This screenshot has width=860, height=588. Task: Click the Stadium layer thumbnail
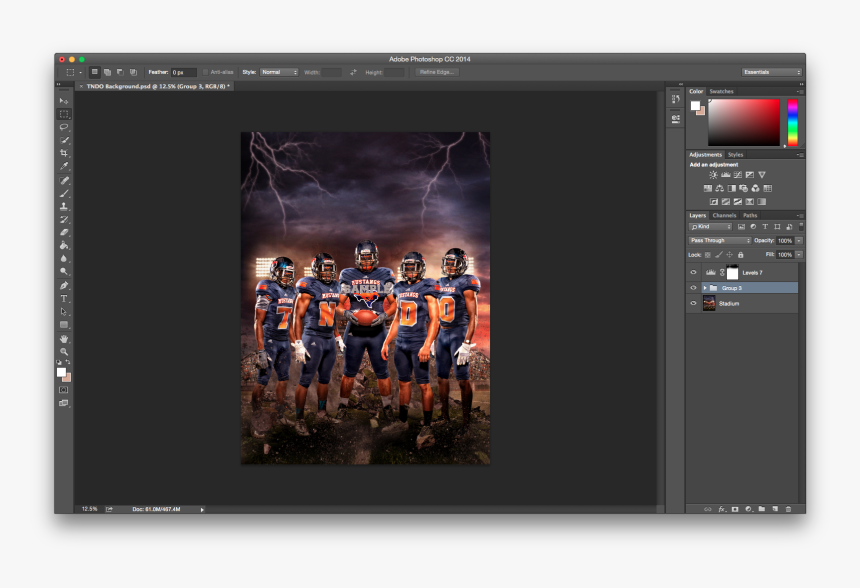[x=707, y=303]
